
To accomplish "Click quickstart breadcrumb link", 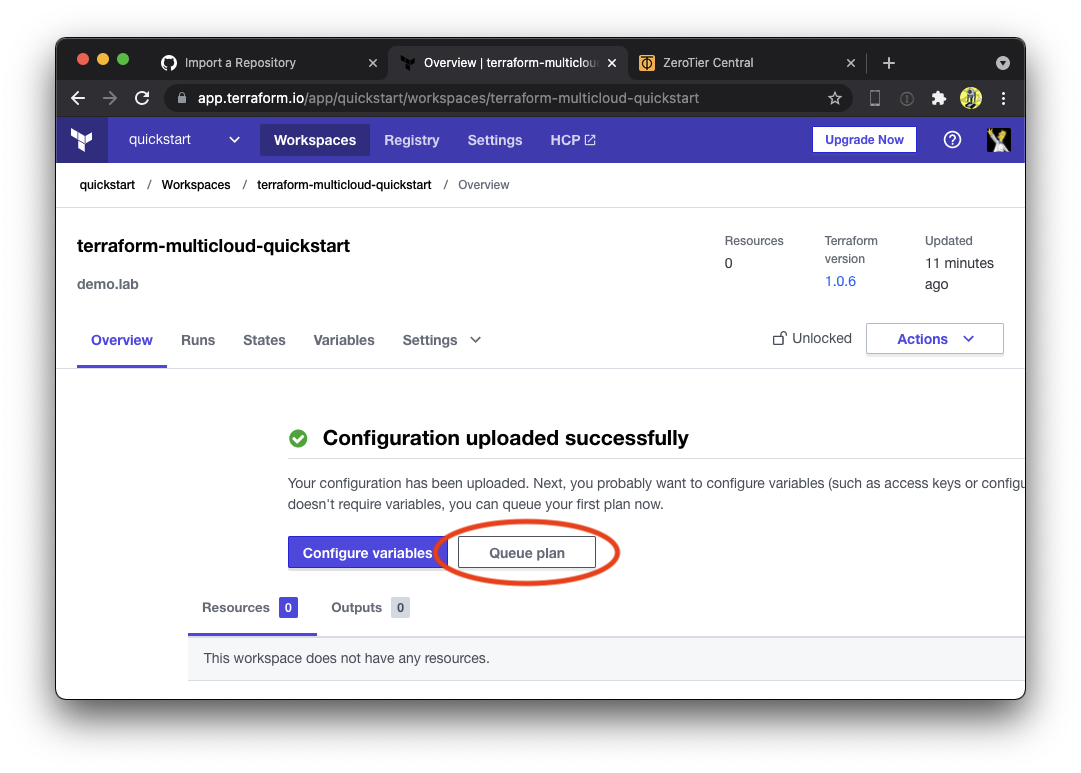I will (x=108, y=185).
